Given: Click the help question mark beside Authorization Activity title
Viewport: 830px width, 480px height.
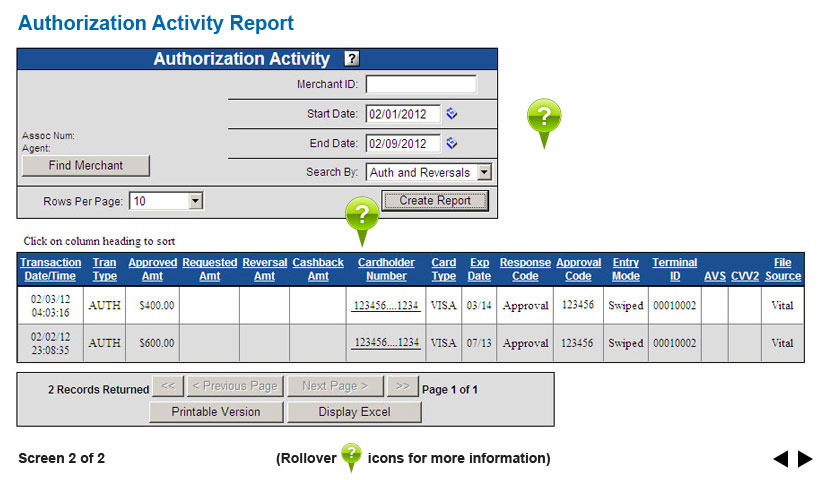Looking at the screenshot, I should pos(351,59).
